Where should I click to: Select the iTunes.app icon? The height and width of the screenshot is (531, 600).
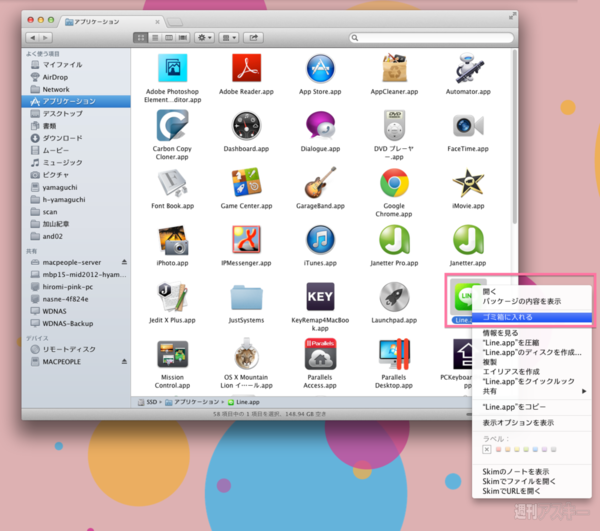[320, 240]
